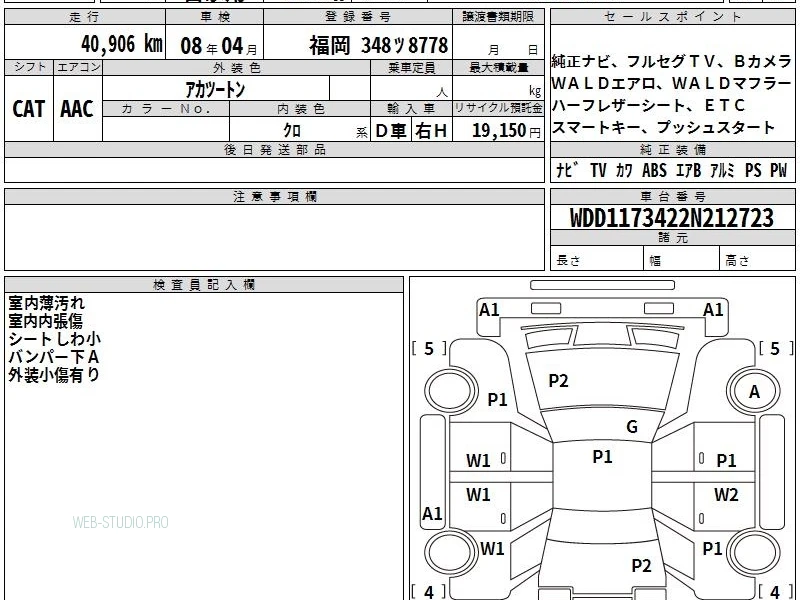800x600 pixels.
Task: Select the P2 mark on the hood
Action: (x=558, y=381)
